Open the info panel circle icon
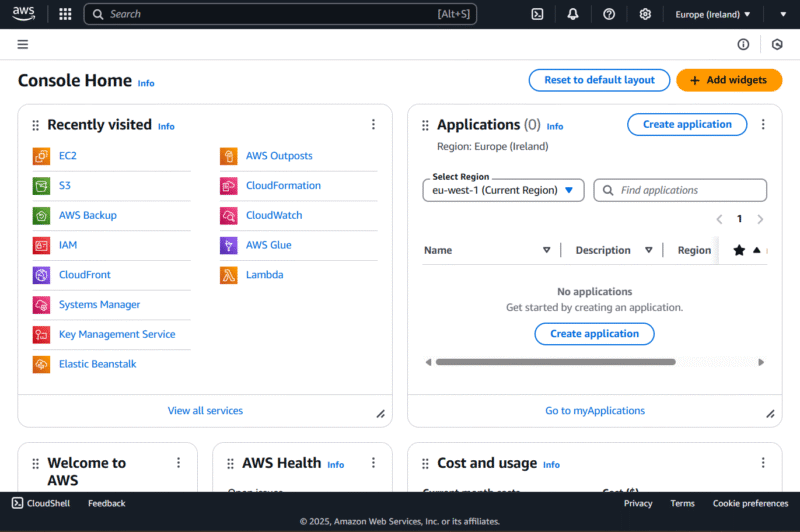 (x=743, y=44)
